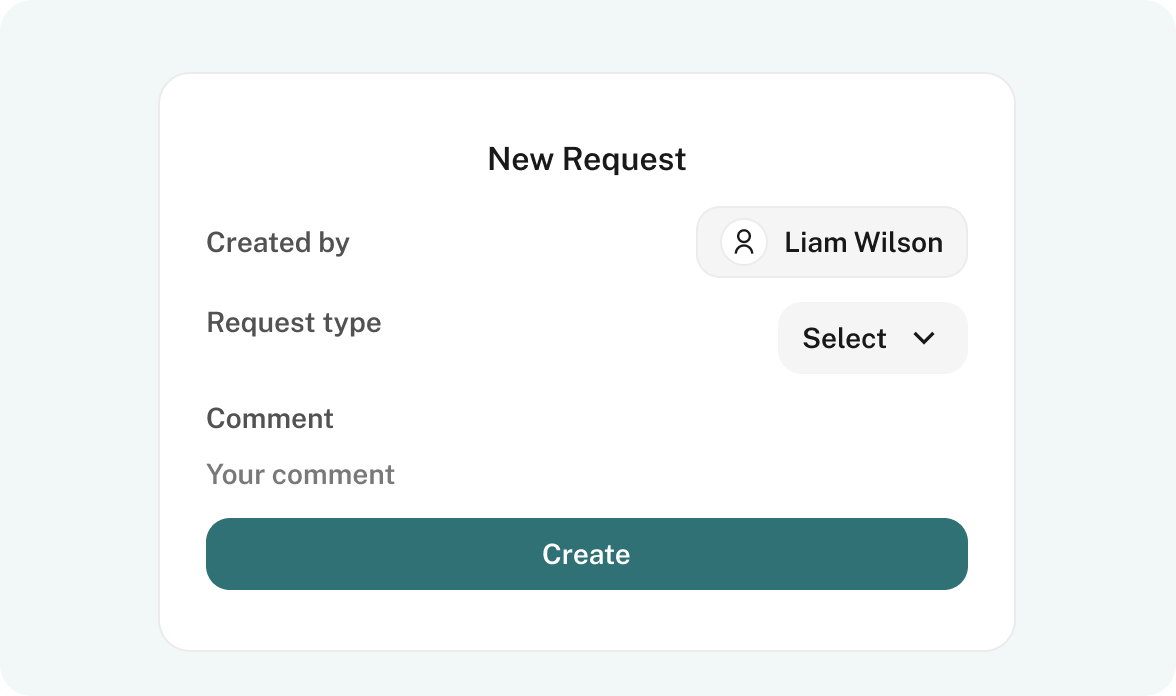Screen dimensions: 1176x696
Task: Focus the Your comment text field
Action: point(586,475)
